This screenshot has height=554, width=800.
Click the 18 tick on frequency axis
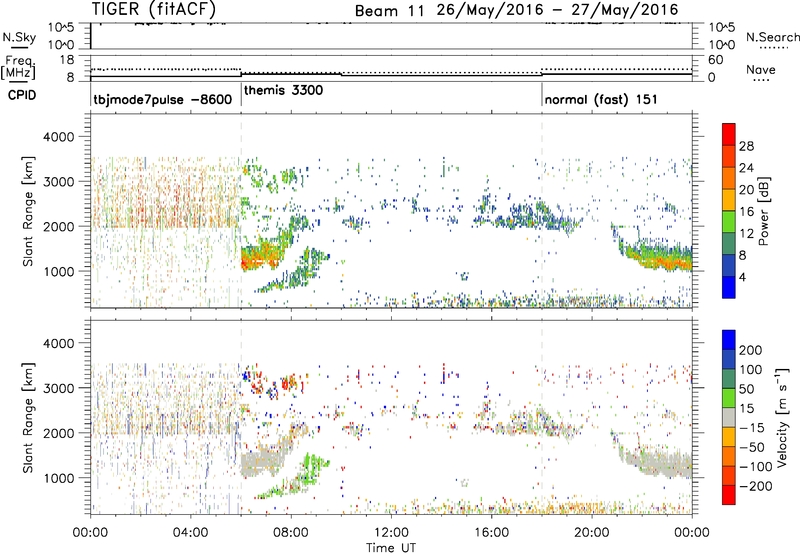coord(67,60)
